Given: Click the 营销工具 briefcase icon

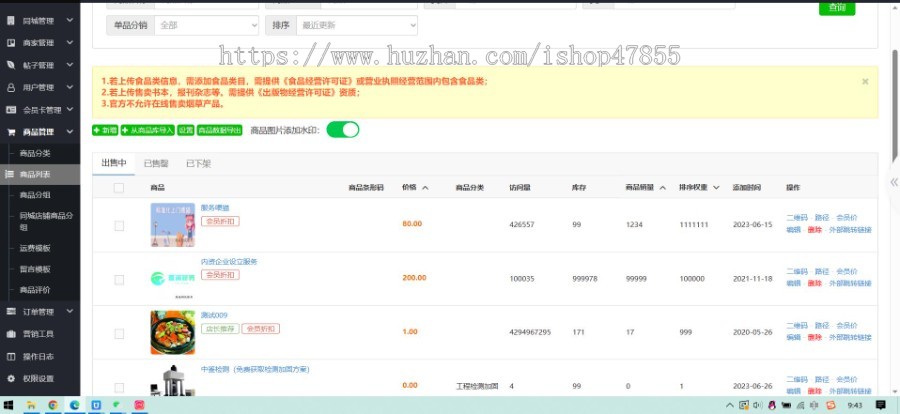Looking at the screenshot, I should click(x=11, y=334).
